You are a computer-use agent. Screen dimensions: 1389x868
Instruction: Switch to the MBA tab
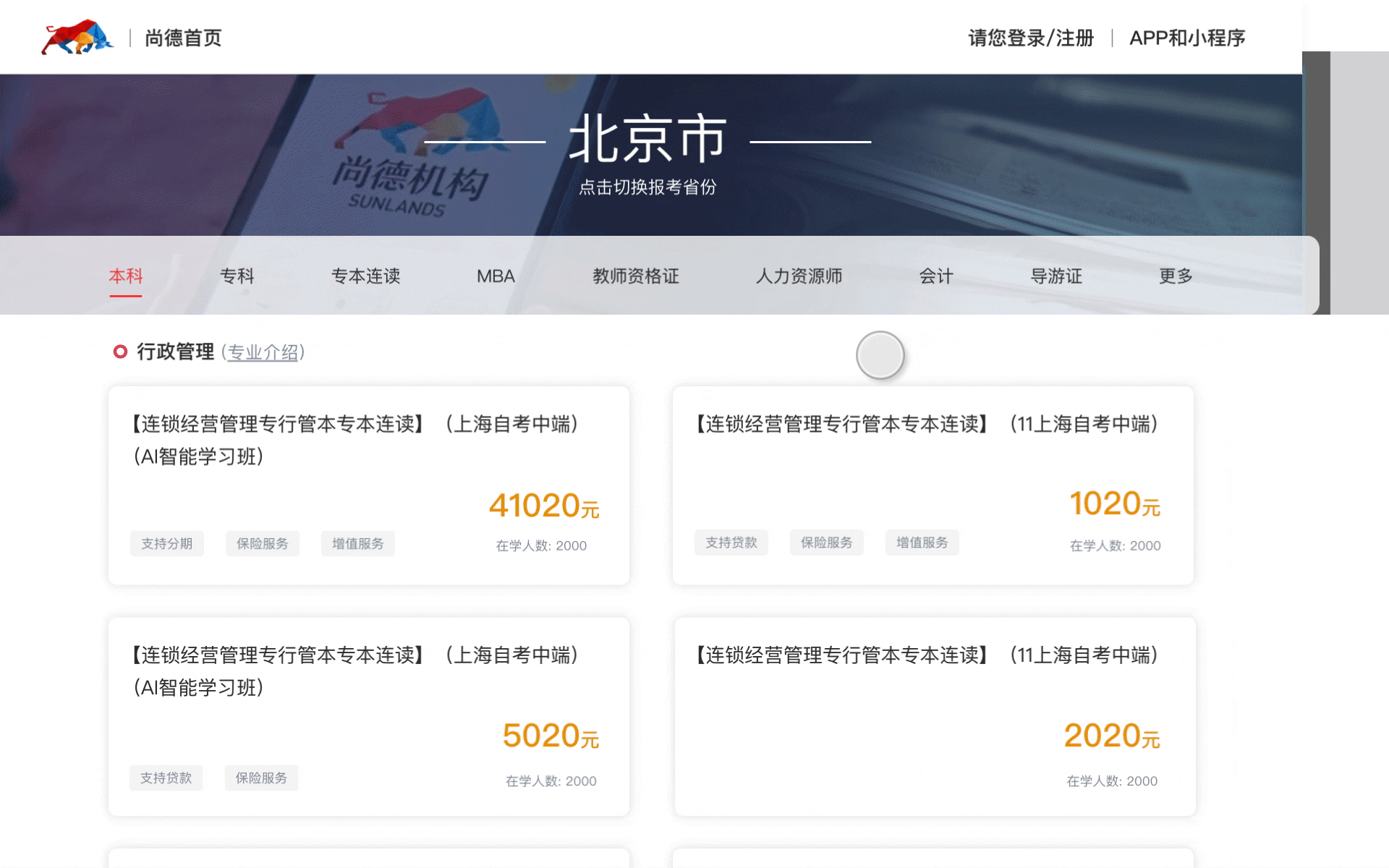point(495,276)
